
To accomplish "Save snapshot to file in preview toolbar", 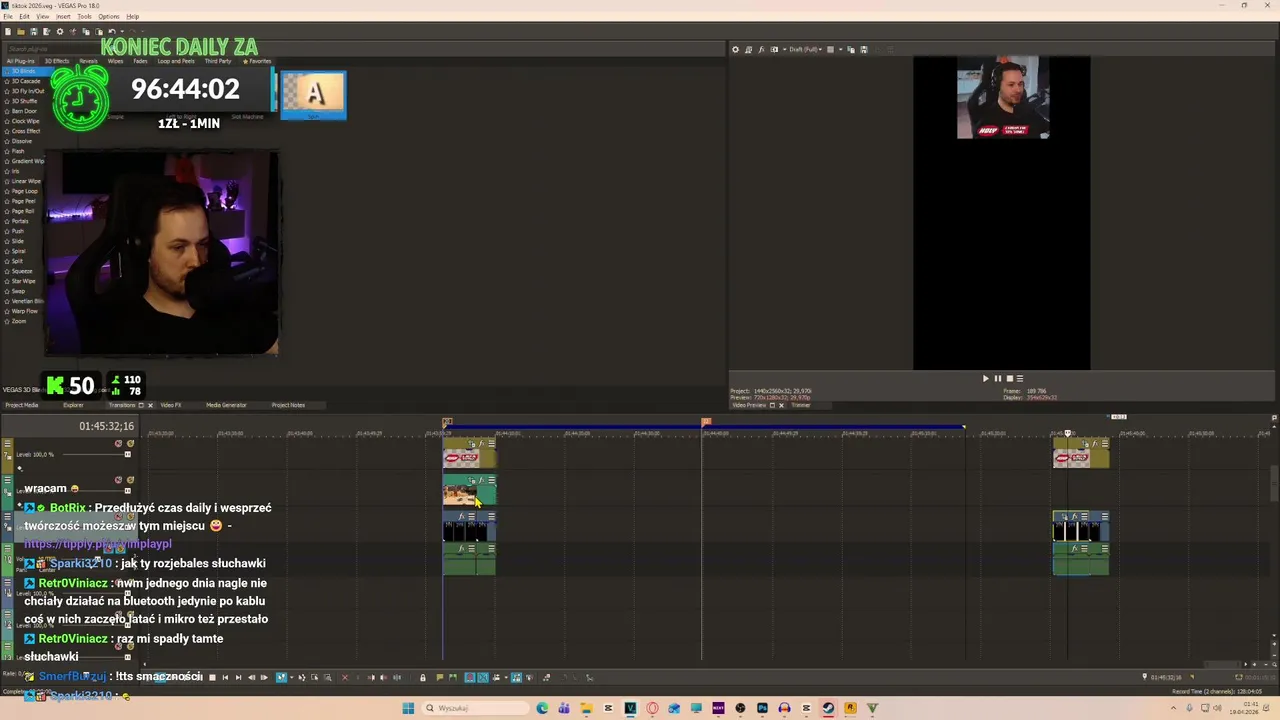I will click(864, 50).
